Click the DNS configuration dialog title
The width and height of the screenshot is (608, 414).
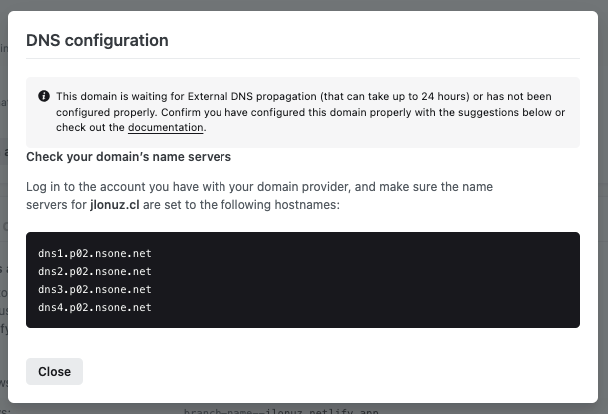point(97,40)
